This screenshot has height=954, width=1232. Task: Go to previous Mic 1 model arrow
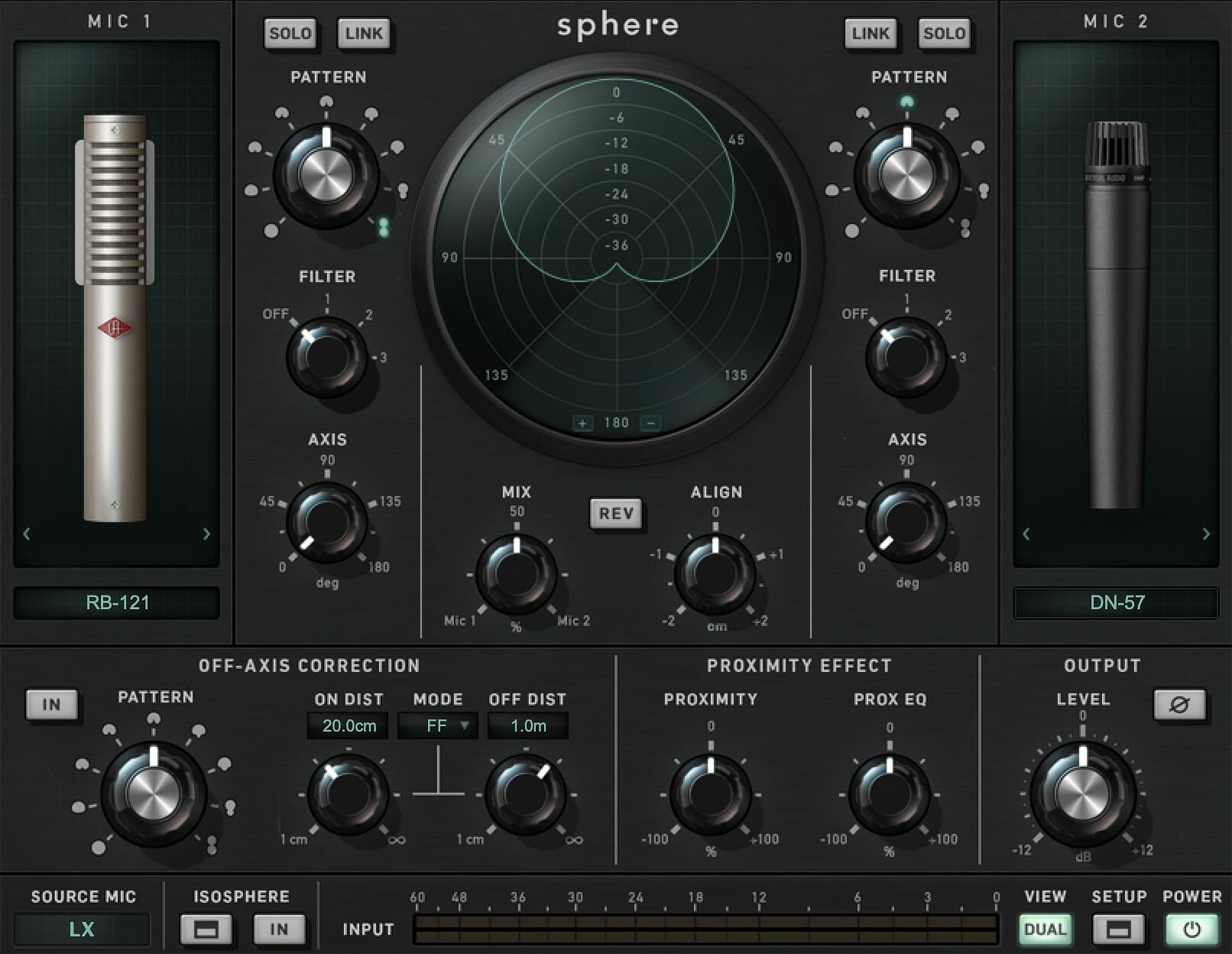pos(27,534)
